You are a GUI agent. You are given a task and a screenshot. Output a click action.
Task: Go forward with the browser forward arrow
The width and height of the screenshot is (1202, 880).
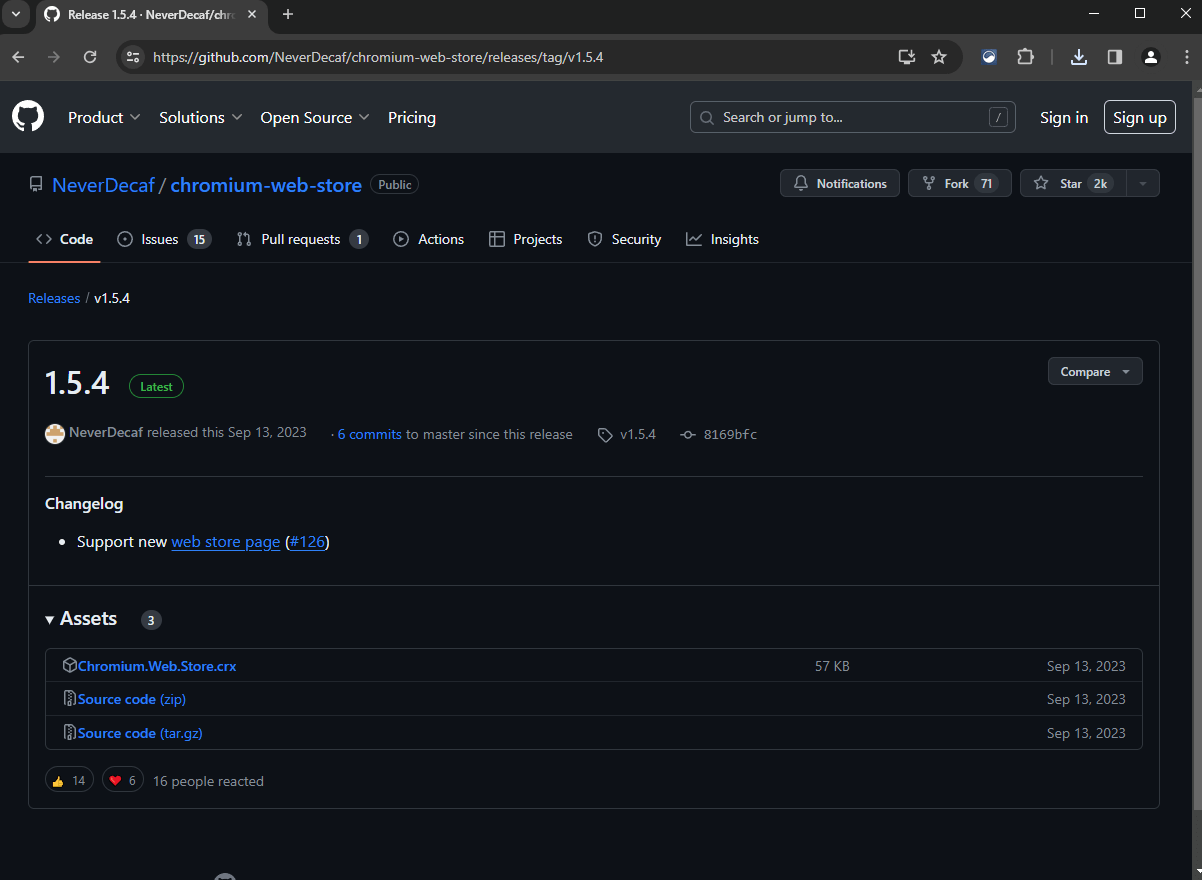click(54, 57)
